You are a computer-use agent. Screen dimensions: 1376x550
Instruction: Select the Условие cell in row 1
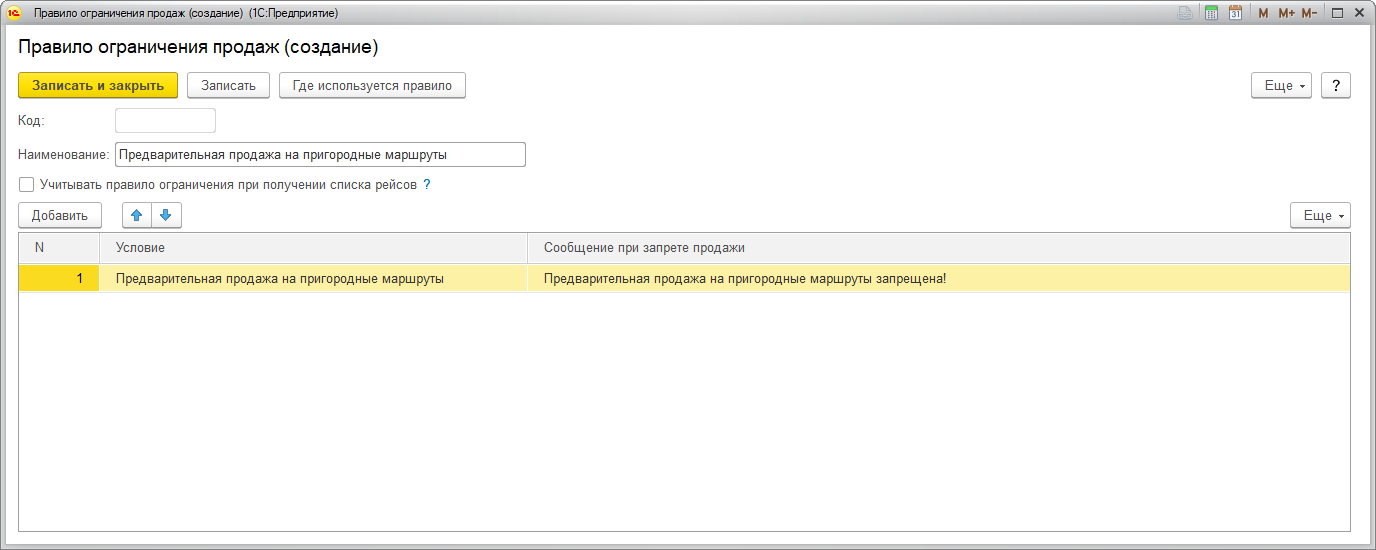(x=312, y=279)
